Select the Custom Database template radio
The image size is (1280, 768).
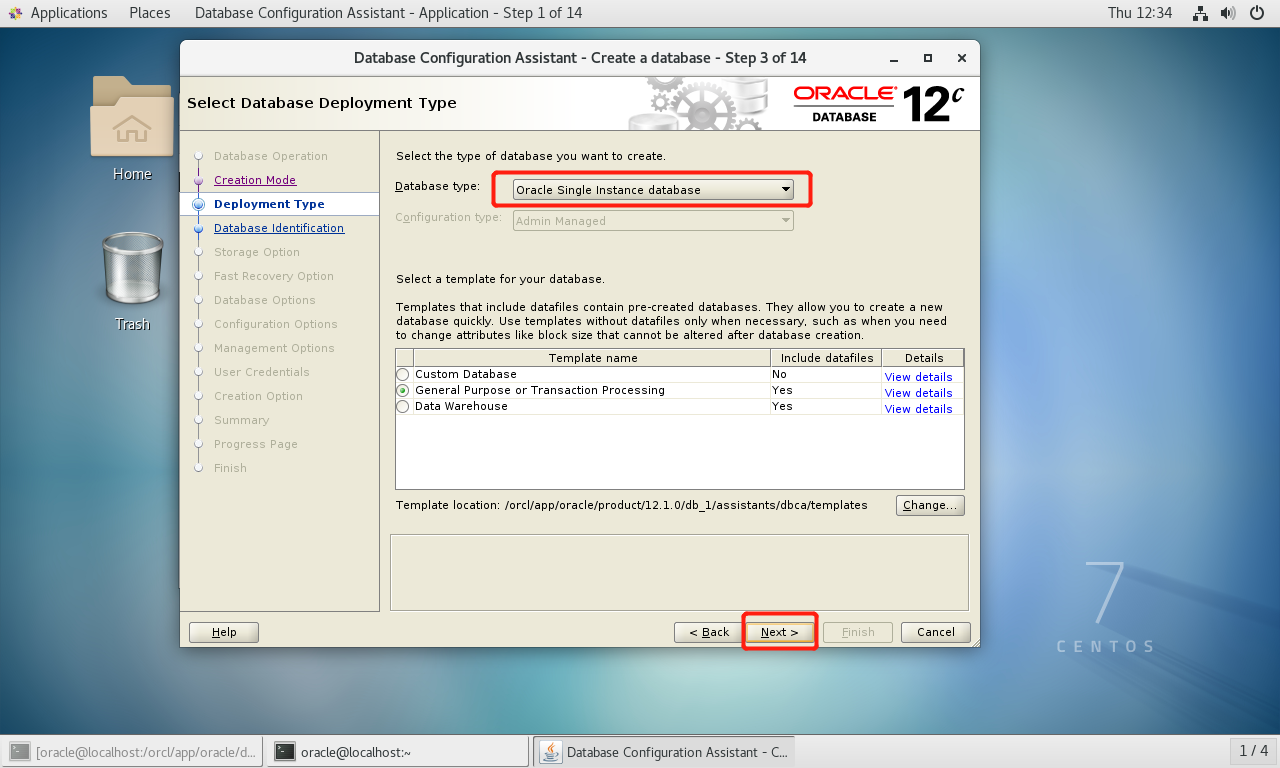pos(403,375)
